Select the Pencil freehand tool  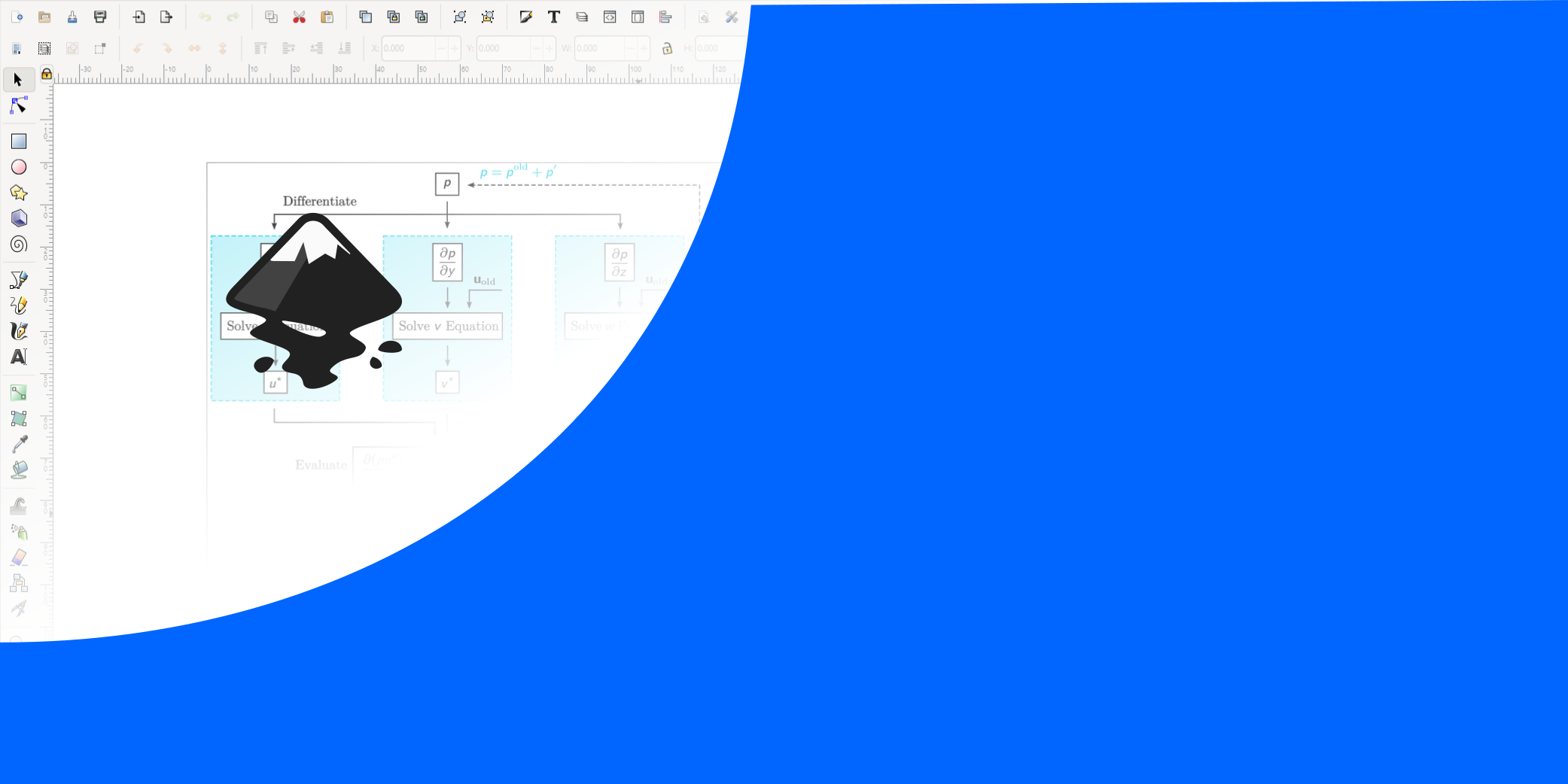coord(19,305)
